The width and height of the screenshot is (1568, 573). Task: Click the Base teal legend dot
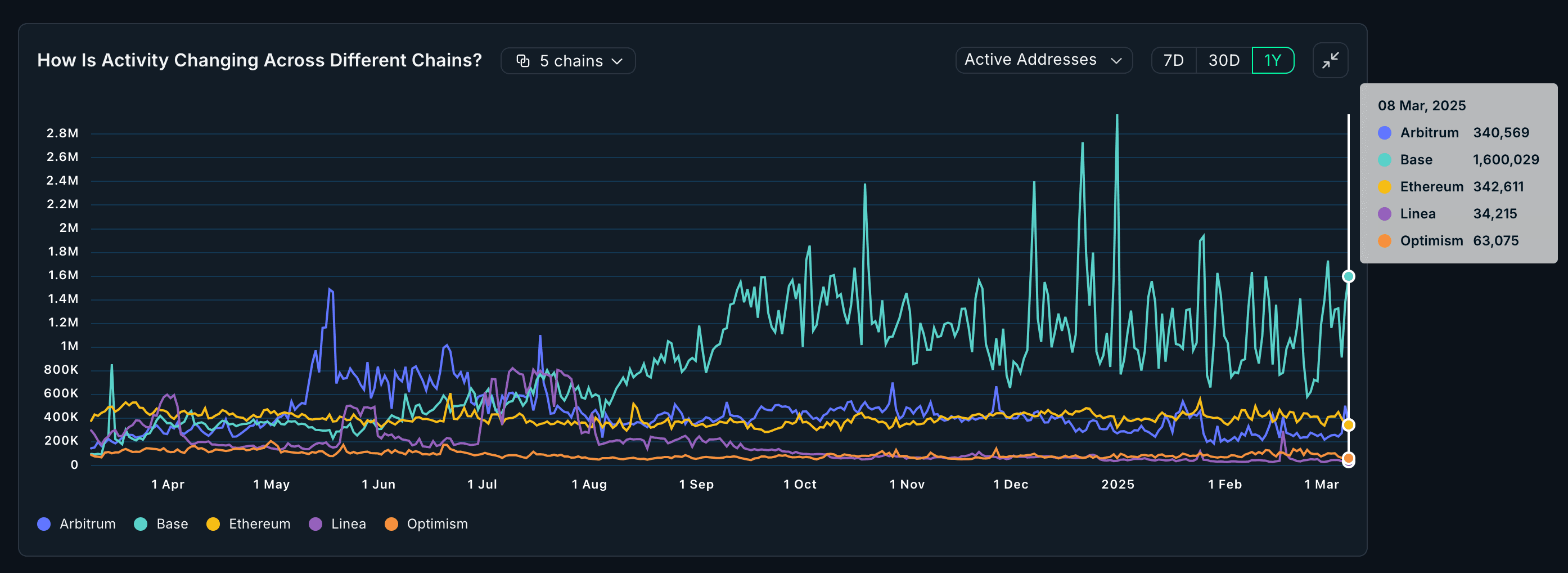click(x=141, y=523)
